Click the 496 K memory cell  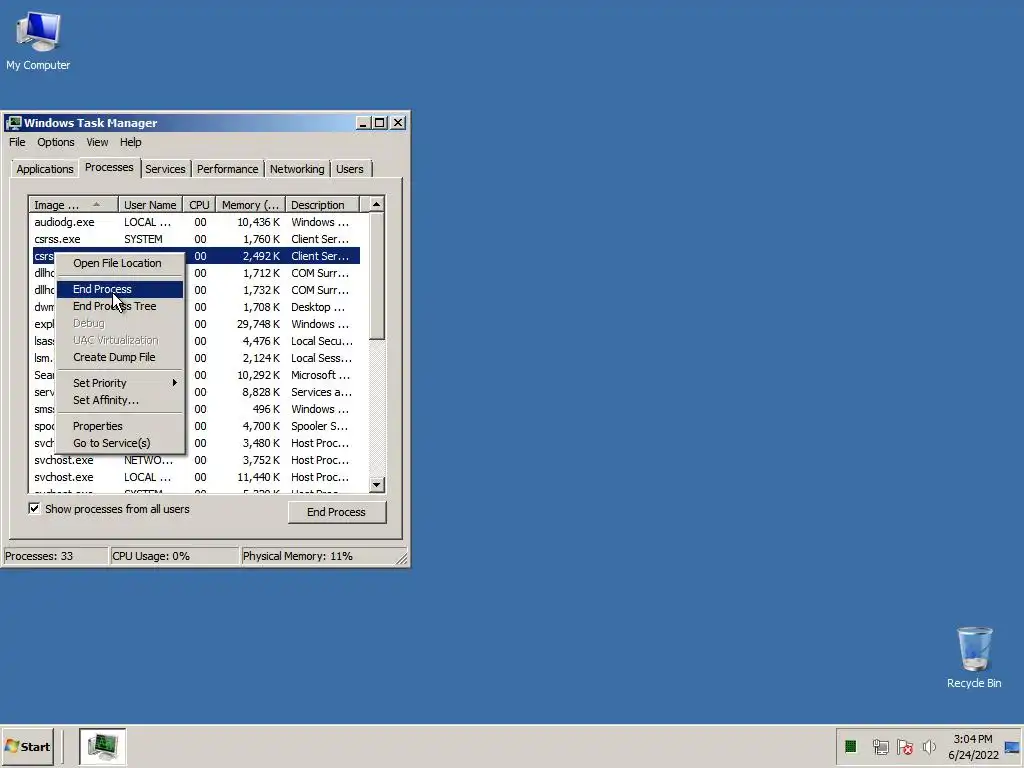tap(266, 409)
